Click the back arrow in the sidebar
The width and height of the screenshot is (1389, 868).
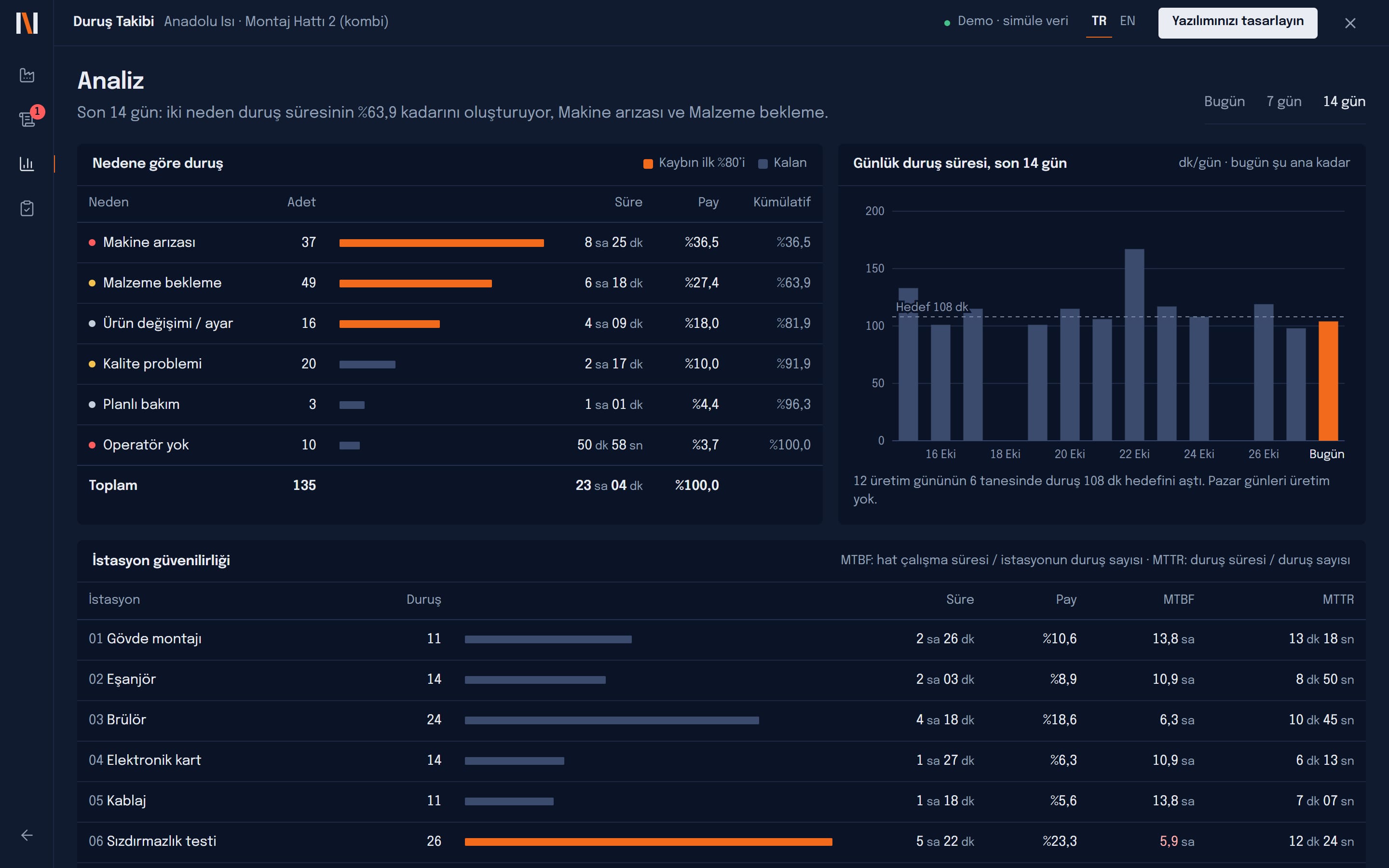tap(27, 835)
